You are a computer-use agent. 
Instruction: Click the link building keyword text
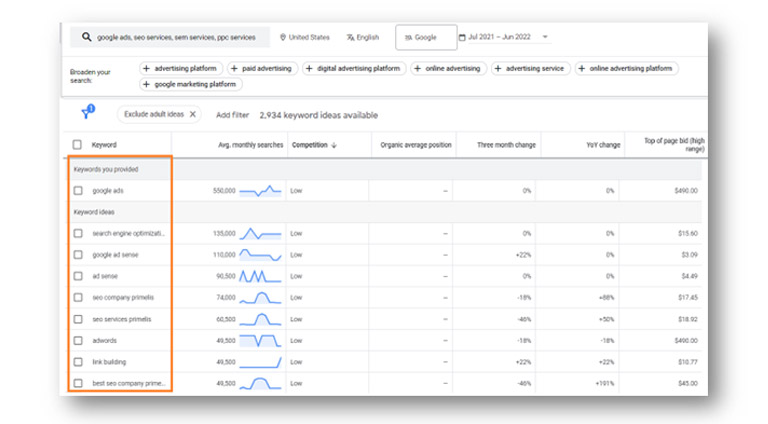[x=109, y=362]
